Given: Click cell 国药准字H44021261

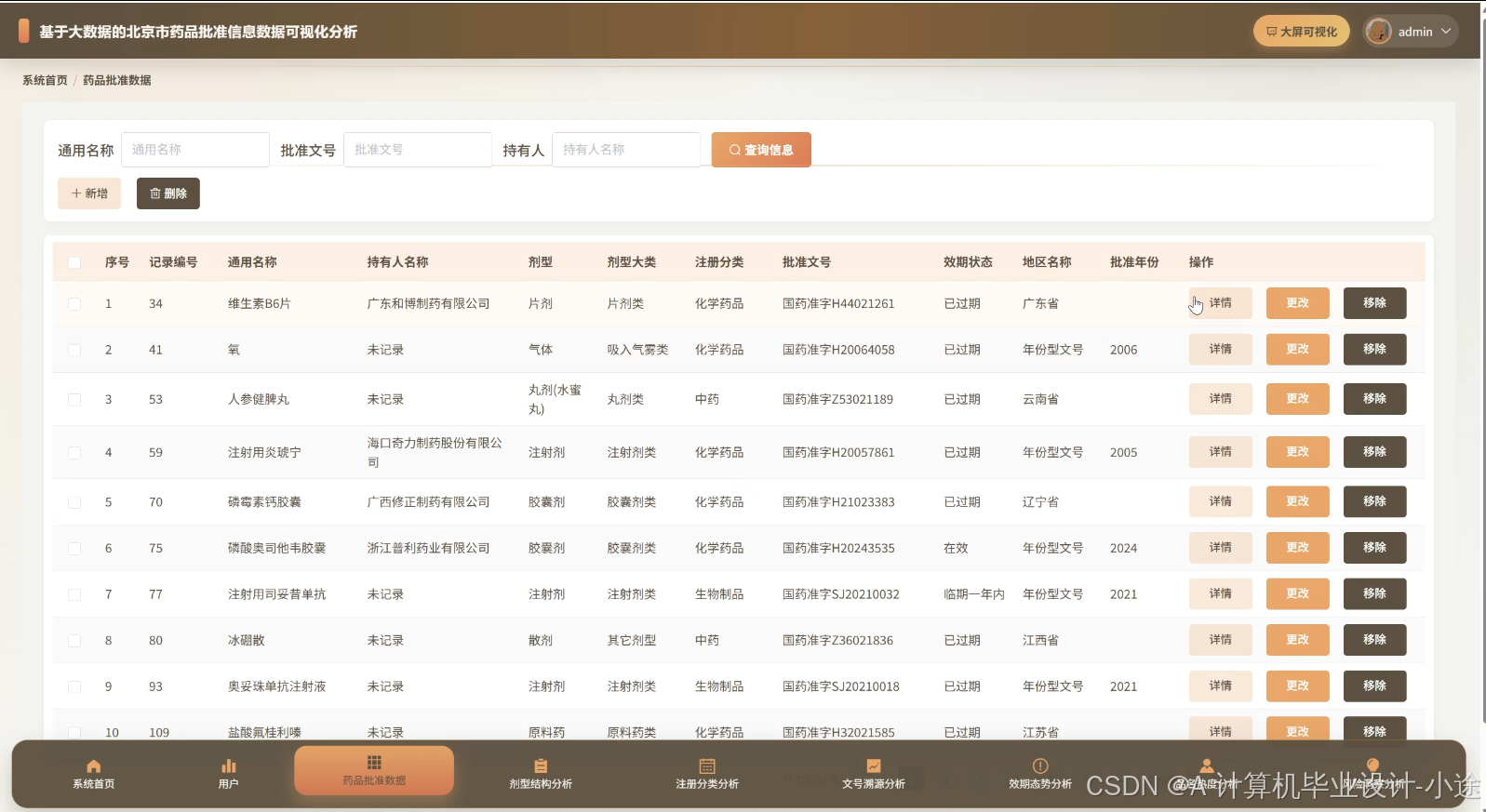Looking at the screenshot, I should point(838,304).
